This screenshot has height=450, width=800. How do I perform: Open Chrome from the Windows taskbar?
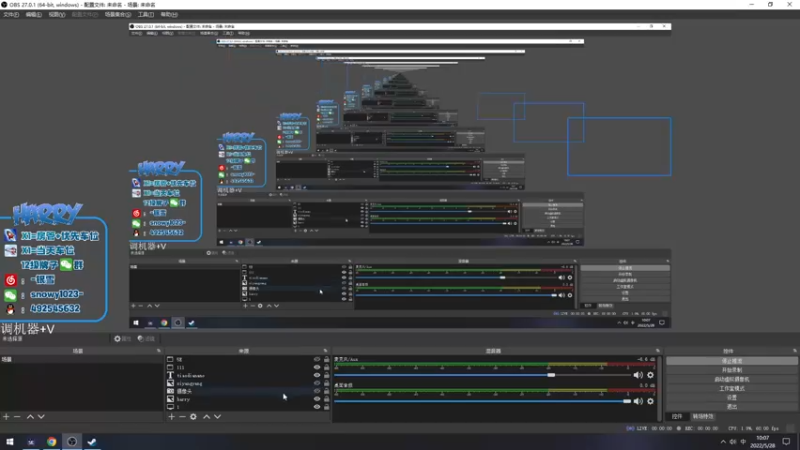click(x=52, y=442)
